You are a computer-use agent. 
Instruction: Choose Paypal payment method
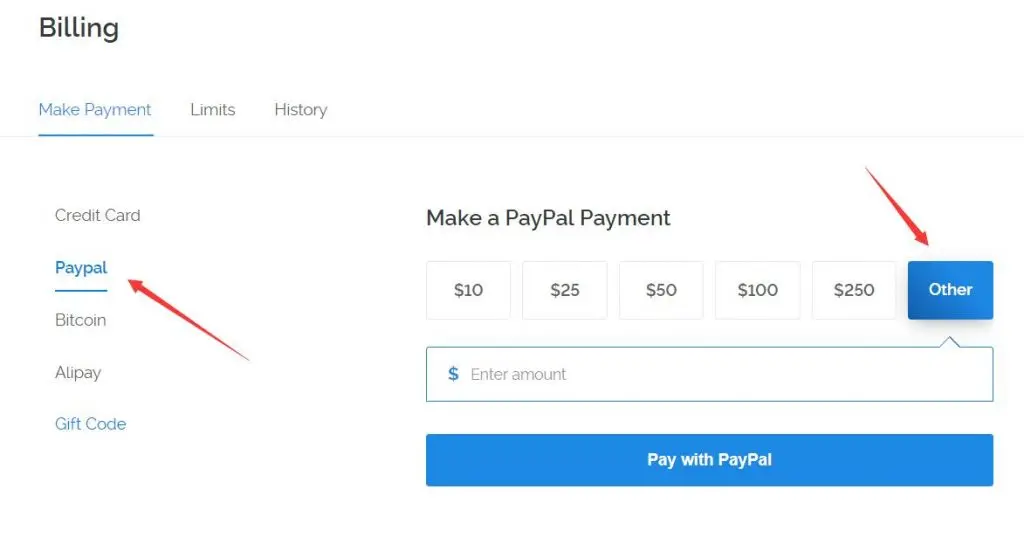pos(81,268)
